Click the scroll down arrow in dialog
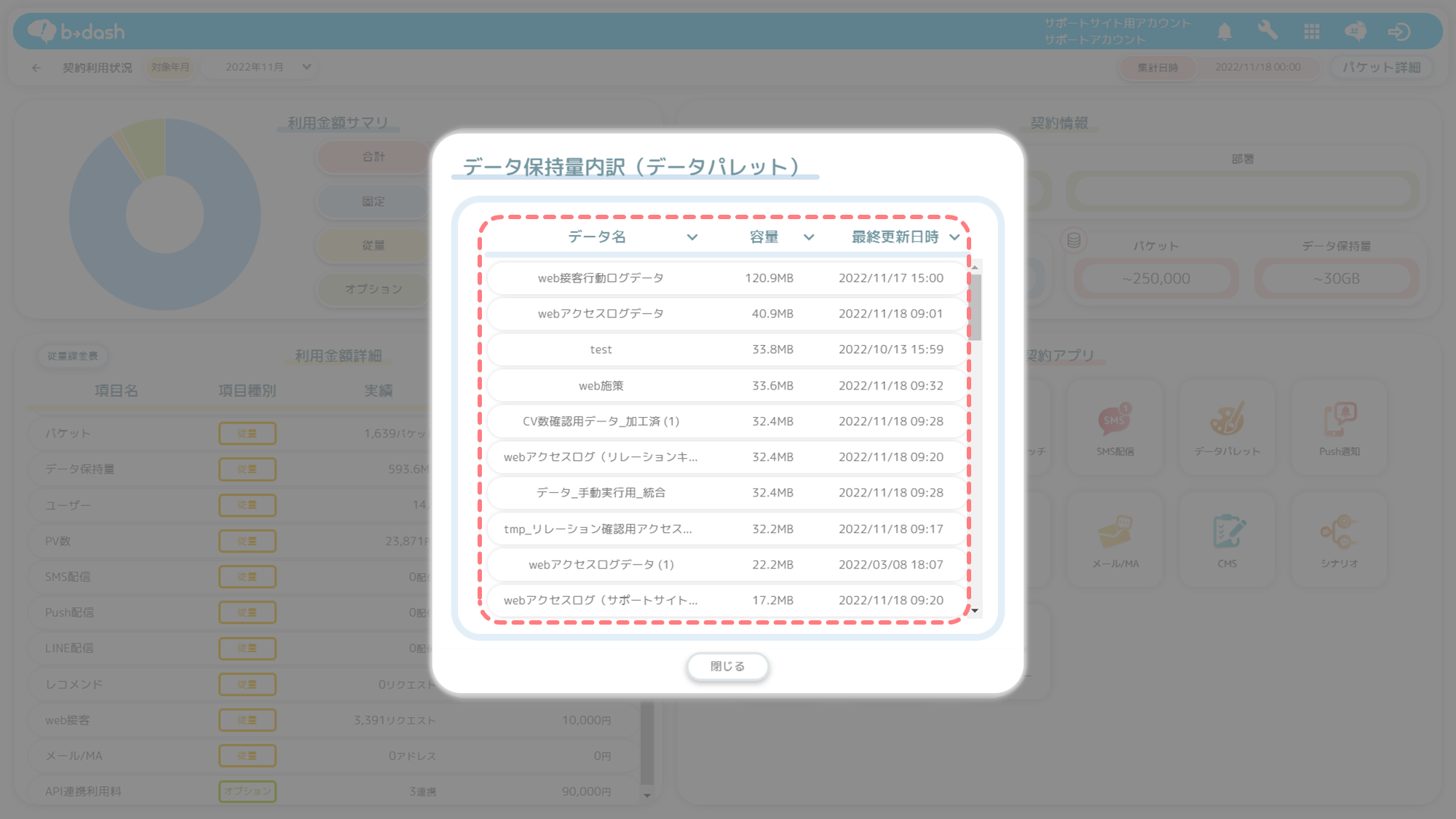 [x=975, y=611]
